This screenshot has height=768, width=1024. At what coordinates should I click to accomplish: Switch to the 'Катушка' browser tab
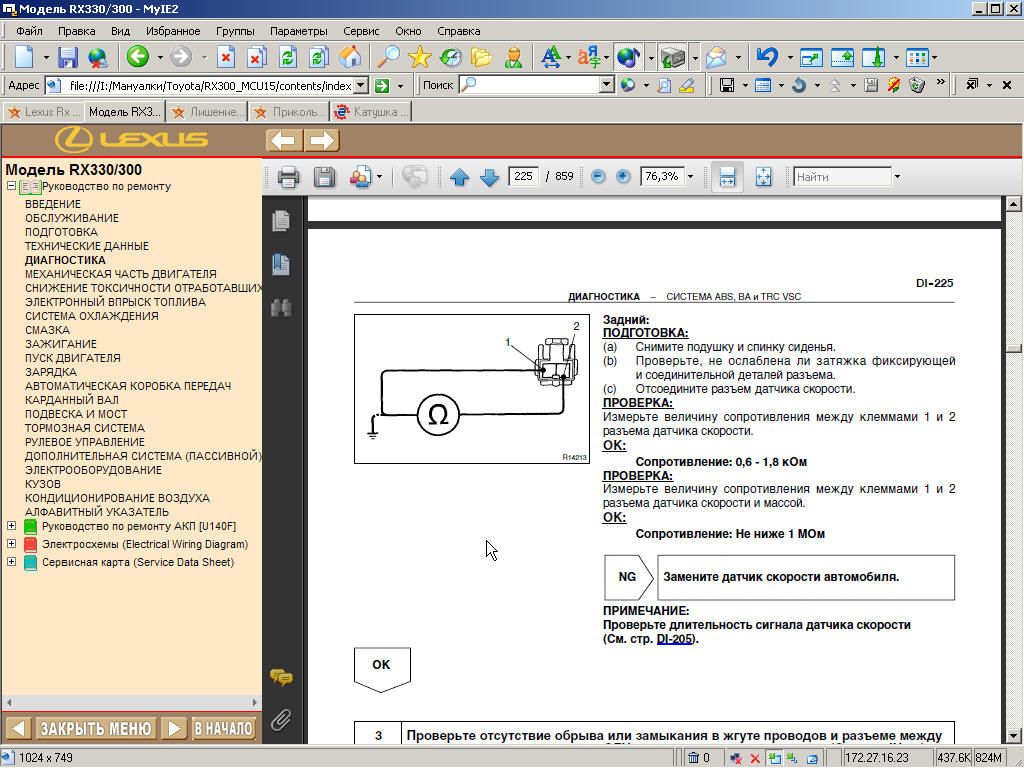pyautogui.click(x=372, y=112)
